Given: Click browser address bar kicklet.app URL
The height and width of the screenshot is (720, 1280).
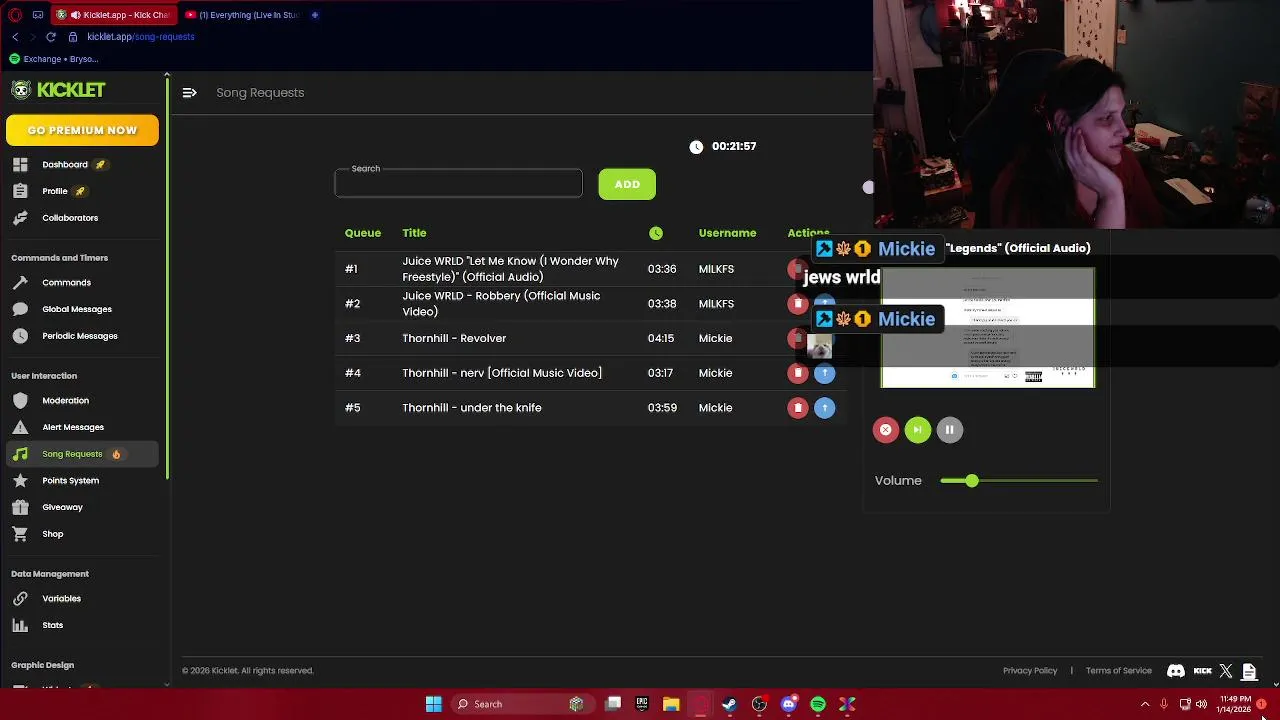Looking at the screenshot, I should [x=140, y=37].
